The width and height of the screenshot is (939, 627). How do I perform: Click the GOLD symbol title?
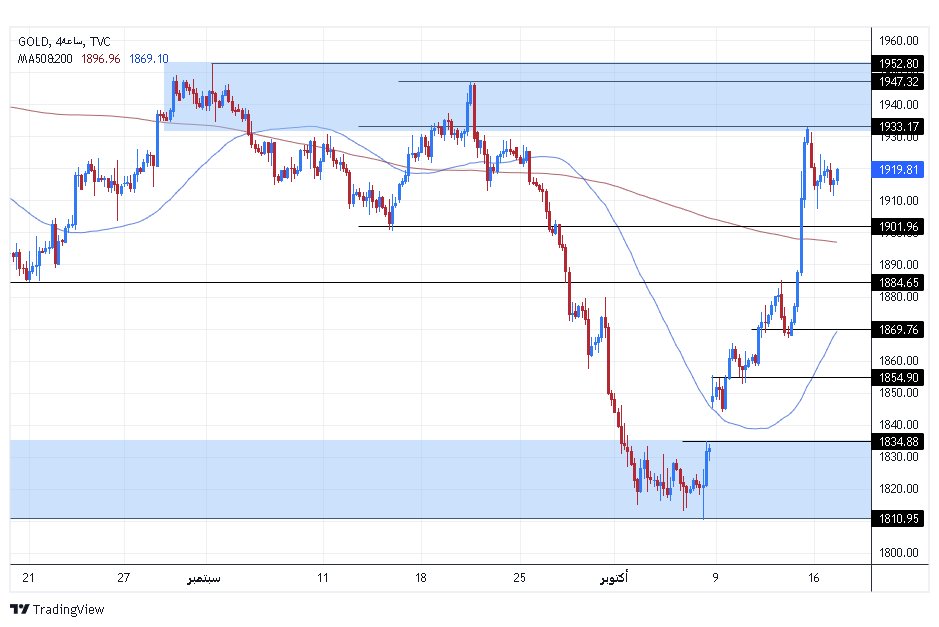[x=33, y=41]
